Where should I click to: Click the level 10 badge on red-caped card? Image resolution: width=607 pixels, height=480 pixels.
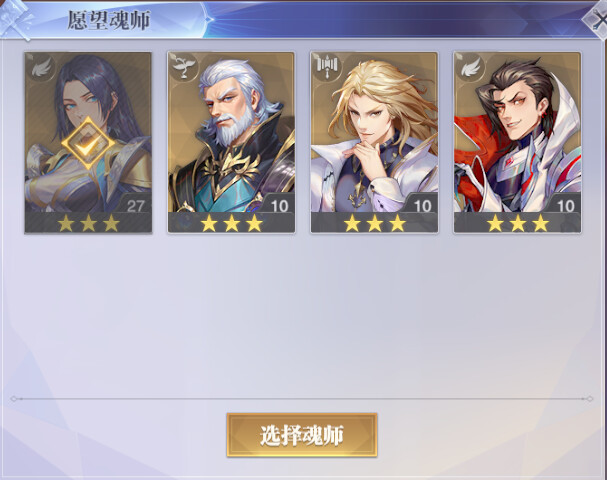(566, 206)
